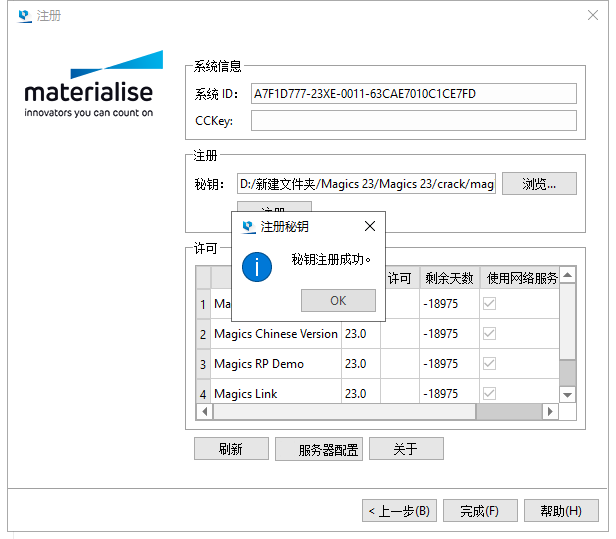The height and width of the screenshot is (539, 616).
Task: Click the -18975 days cell for Magics RP Demo
Action: click(x=449, y=363)
